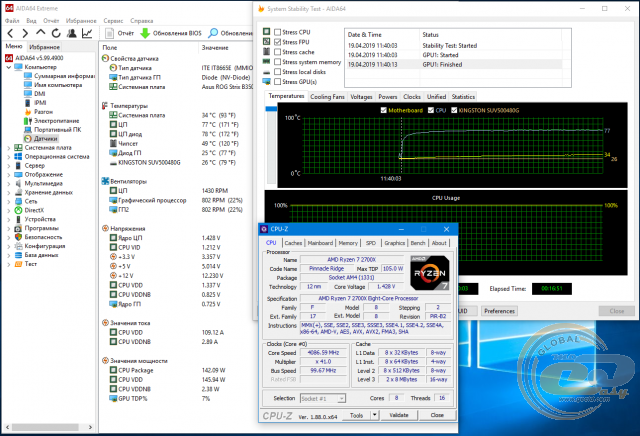
Task: Enable the Stress local disks checkbox
Action: click(x=278, y=71)
